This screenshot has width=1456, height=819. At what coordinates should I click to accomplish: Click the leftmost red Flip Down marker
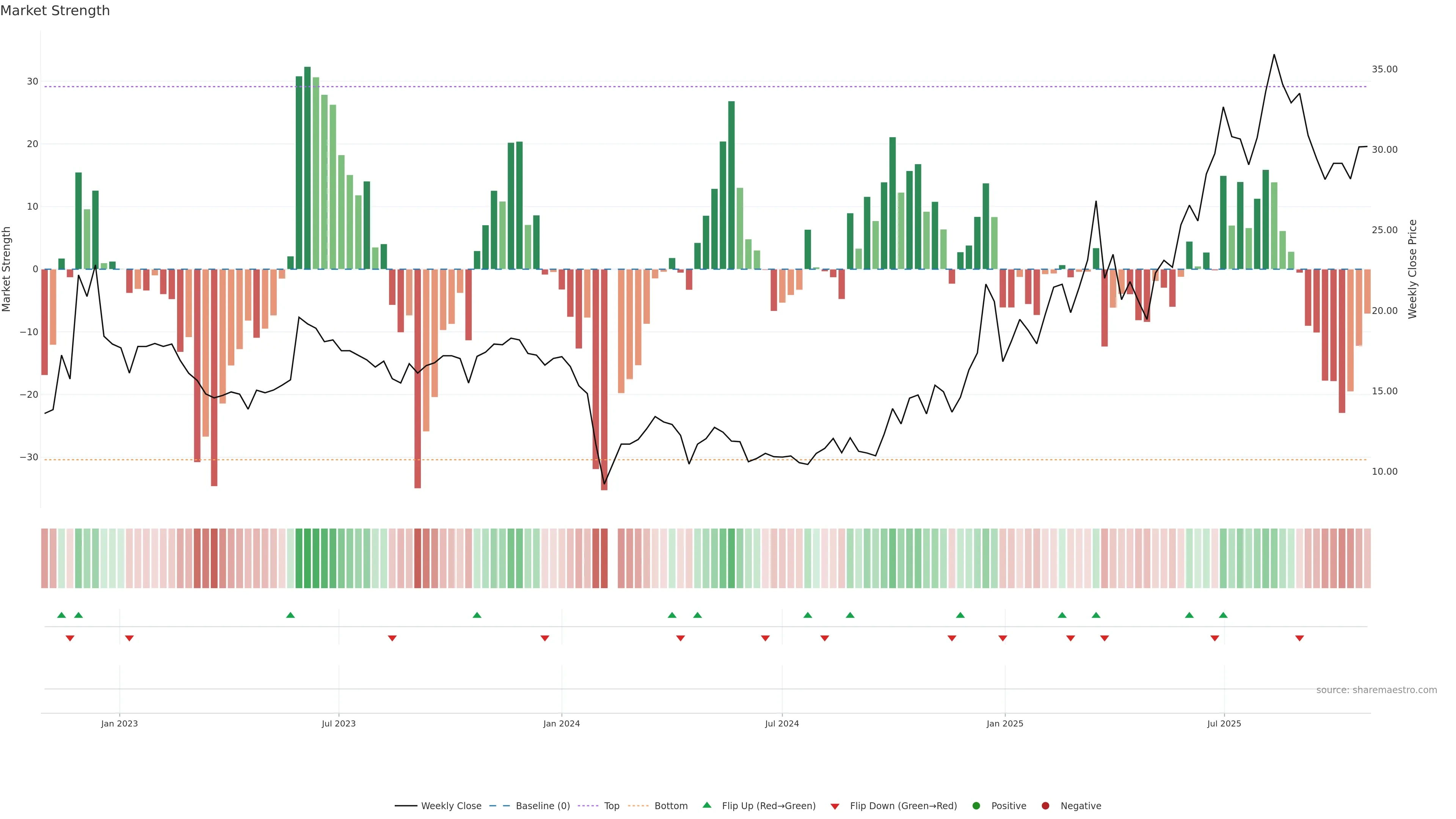70,638
